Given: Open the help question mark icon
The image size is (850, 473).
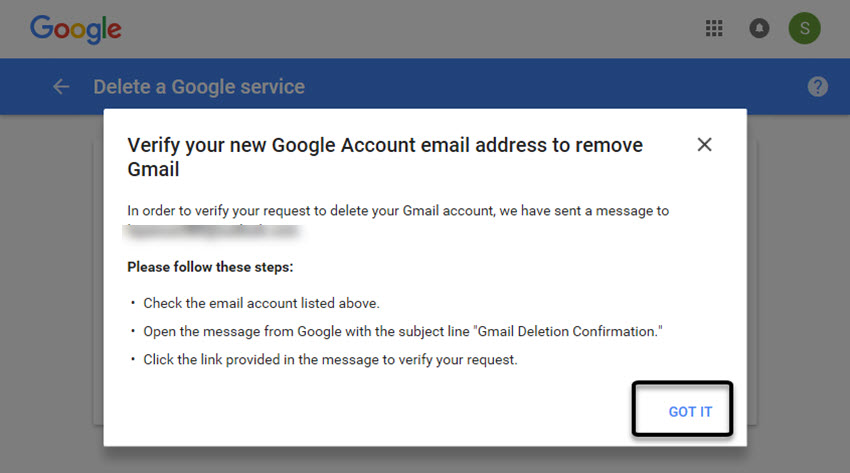Looking at the screenshot, I should pyautogui.click(x=817, y=87).
